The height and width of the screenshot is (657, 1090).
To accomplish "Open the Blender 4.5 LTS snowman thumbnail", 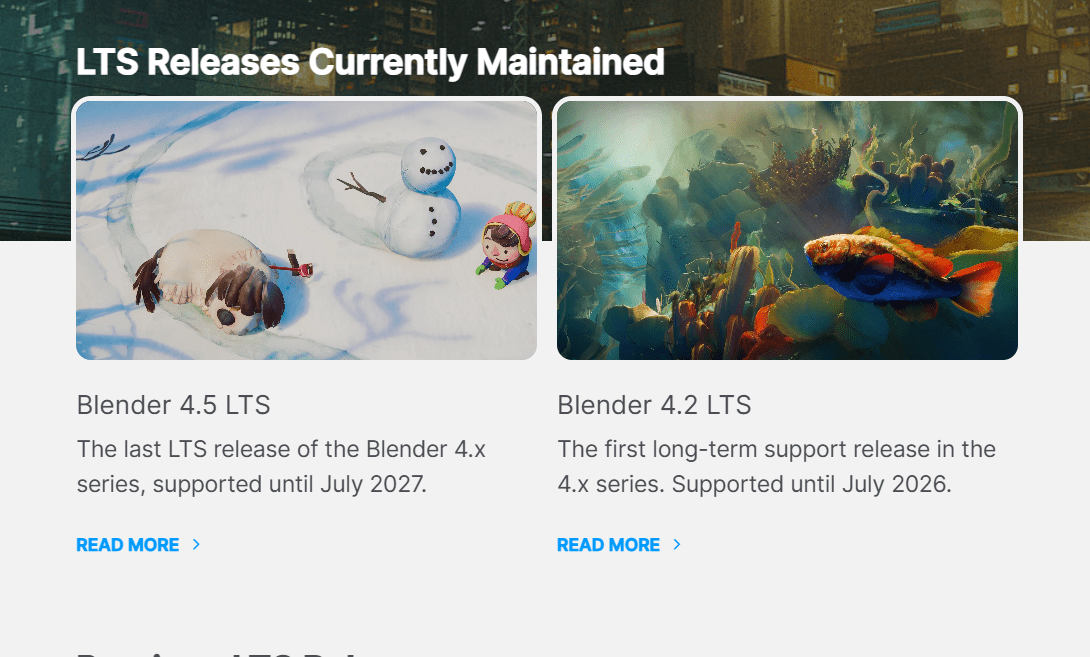I will tap(307, 230).
